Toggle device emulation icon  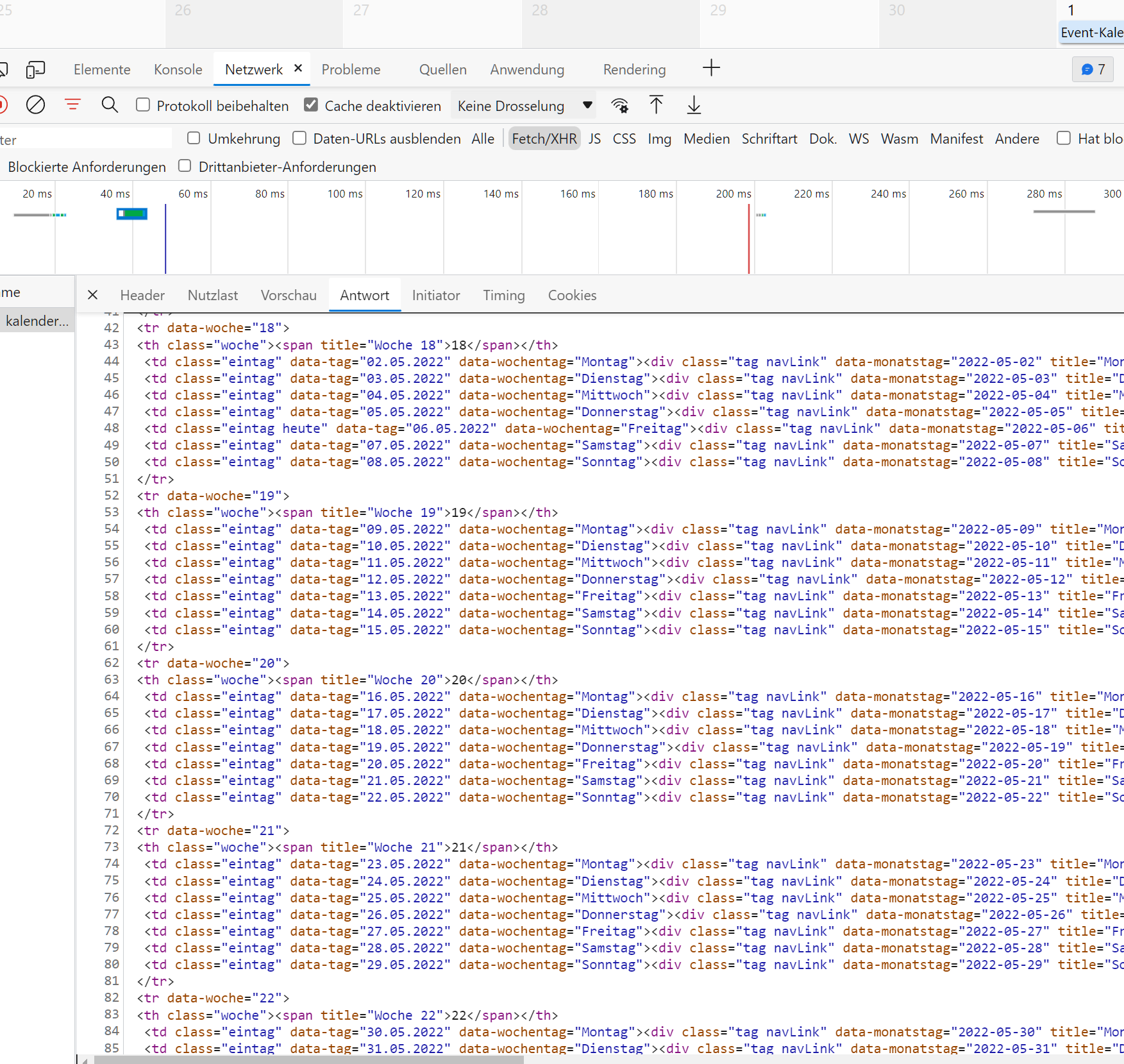pyautogui.click(x=35, y=69)
